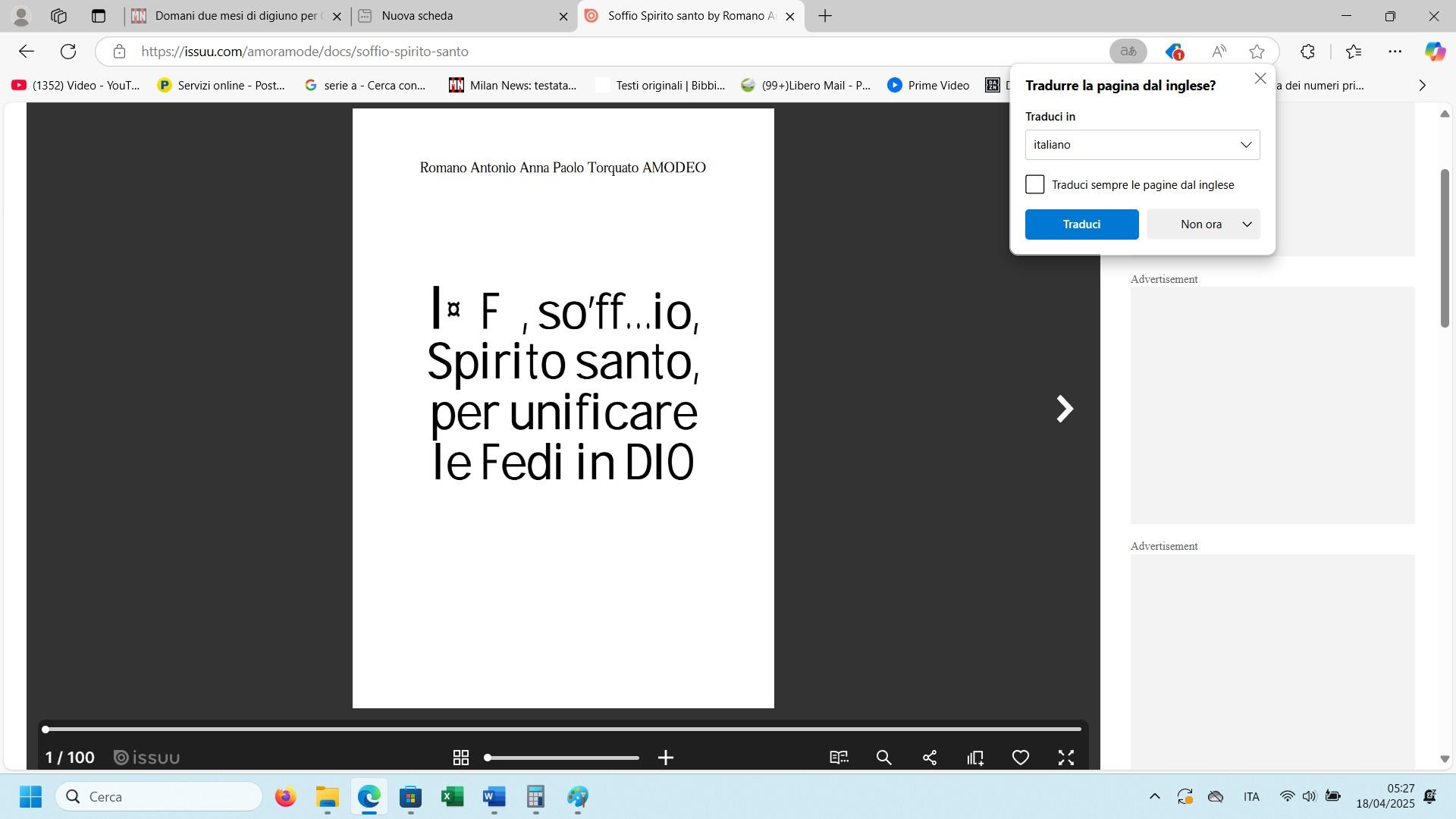Click the add to stack icon

point(975,758)
